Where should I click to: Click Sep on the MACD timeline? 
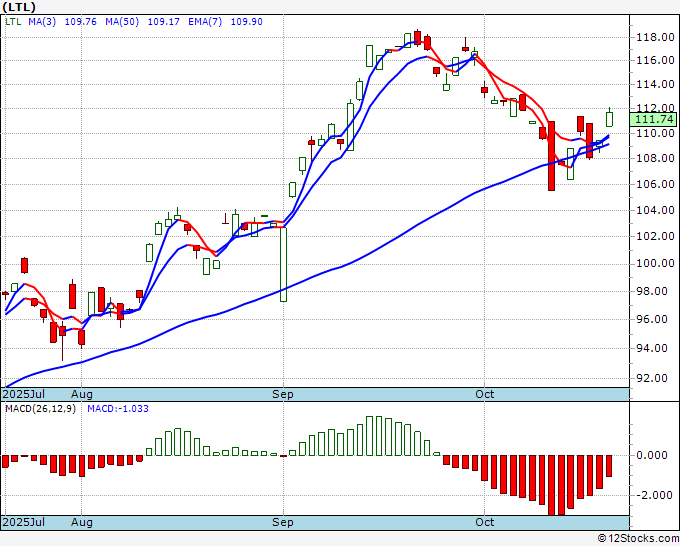tap(283, 522)
